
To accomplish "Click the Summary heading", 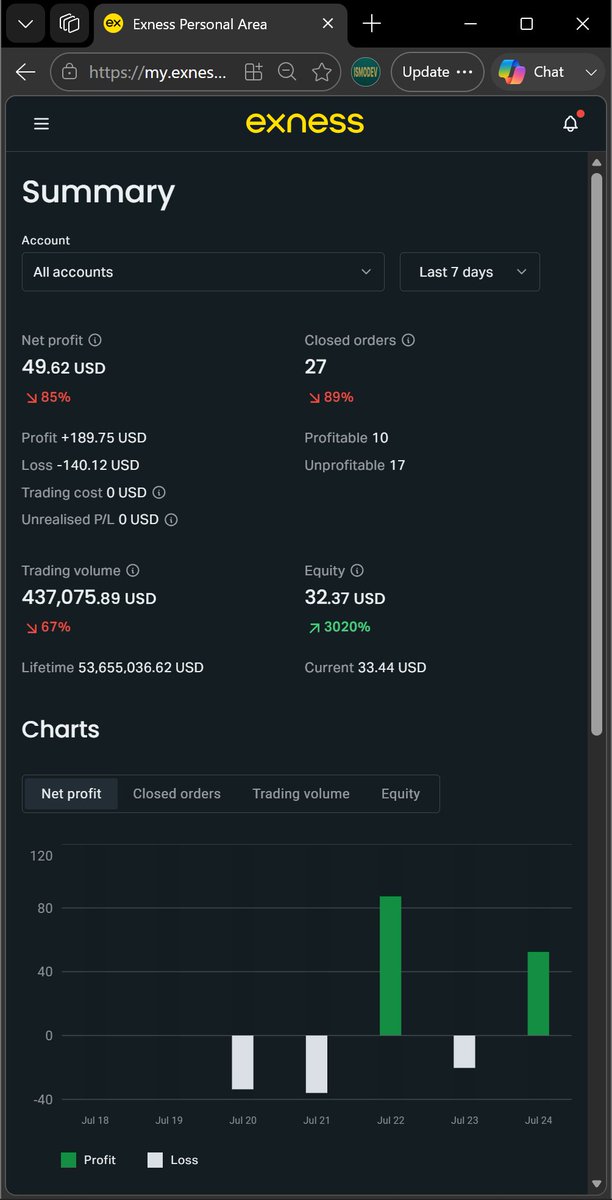I will tap(98, 192).
